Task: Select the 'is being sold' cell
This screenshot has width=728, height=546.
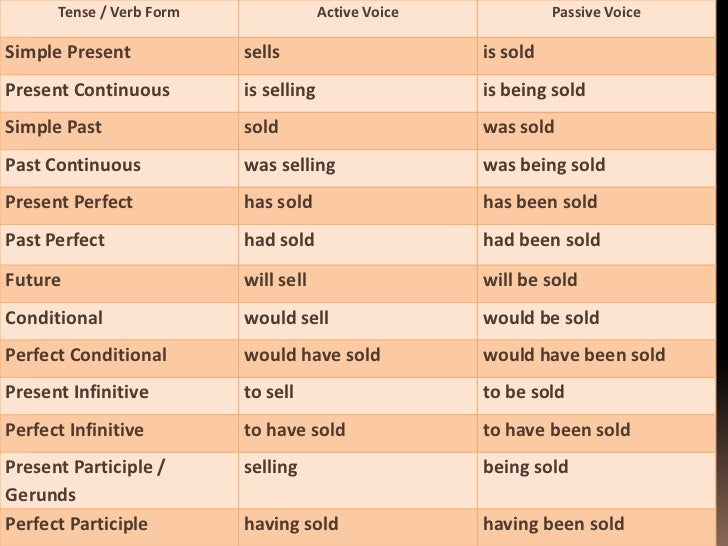Action: 534,91
